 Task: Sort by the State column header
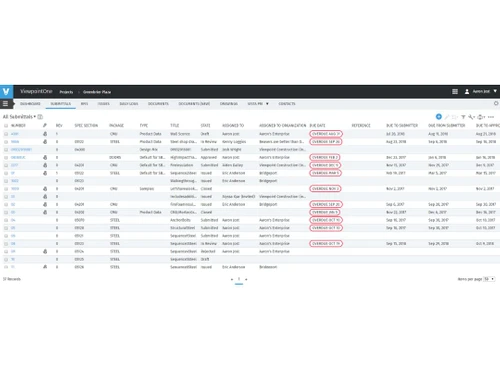click(205, 125)
